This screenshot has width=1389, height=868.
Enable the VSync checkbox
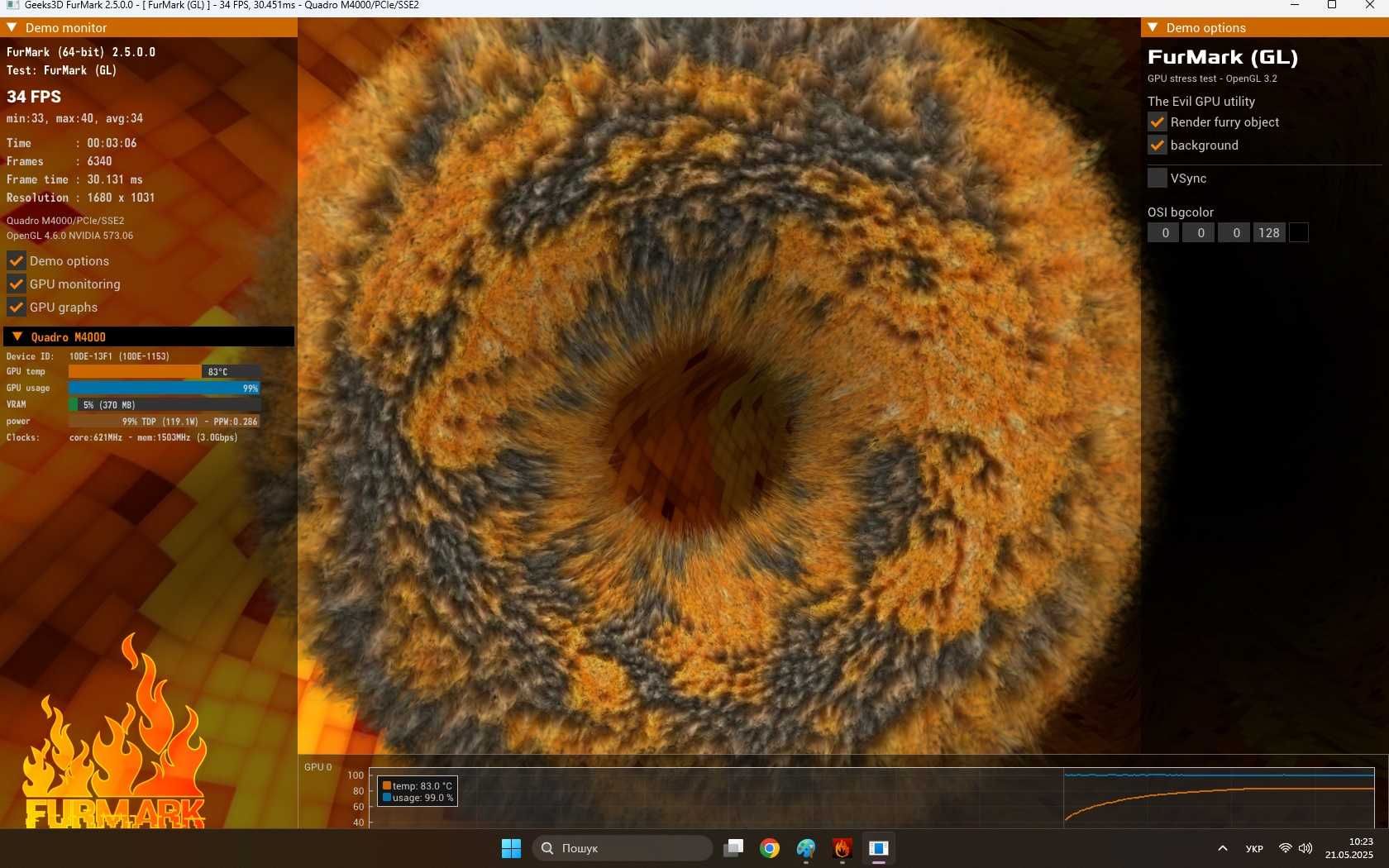(1157, 178)
